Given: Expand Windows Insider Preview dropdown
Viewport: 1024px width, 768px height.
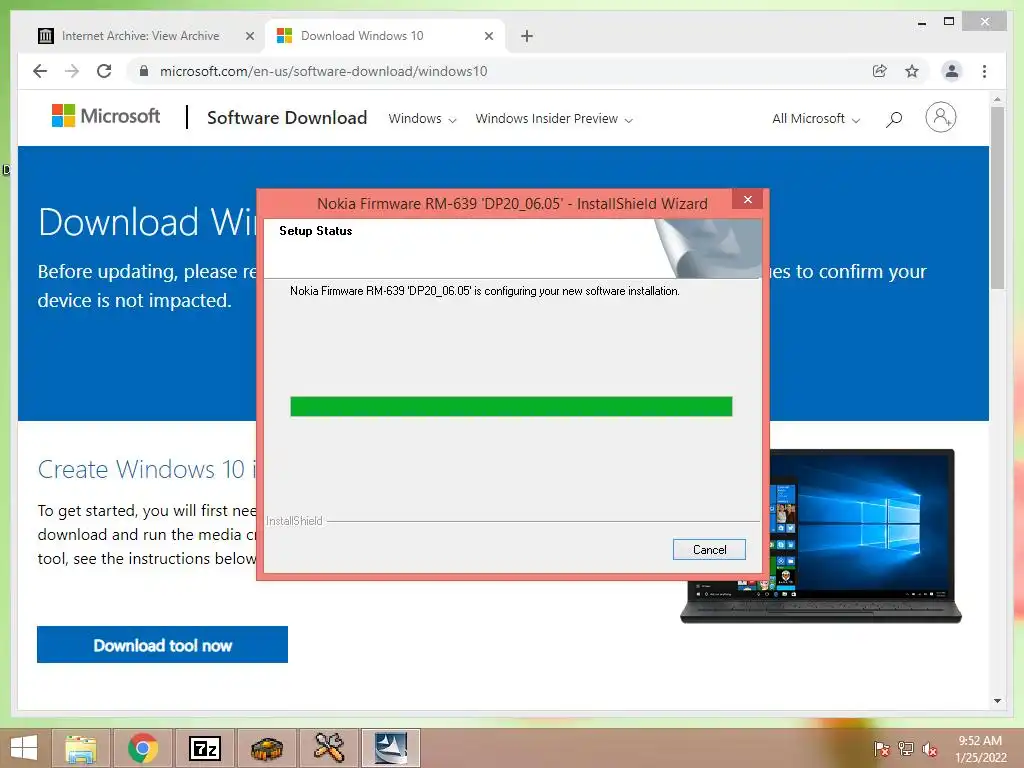Looking at the screenshot, I should (x=554, y=119).
